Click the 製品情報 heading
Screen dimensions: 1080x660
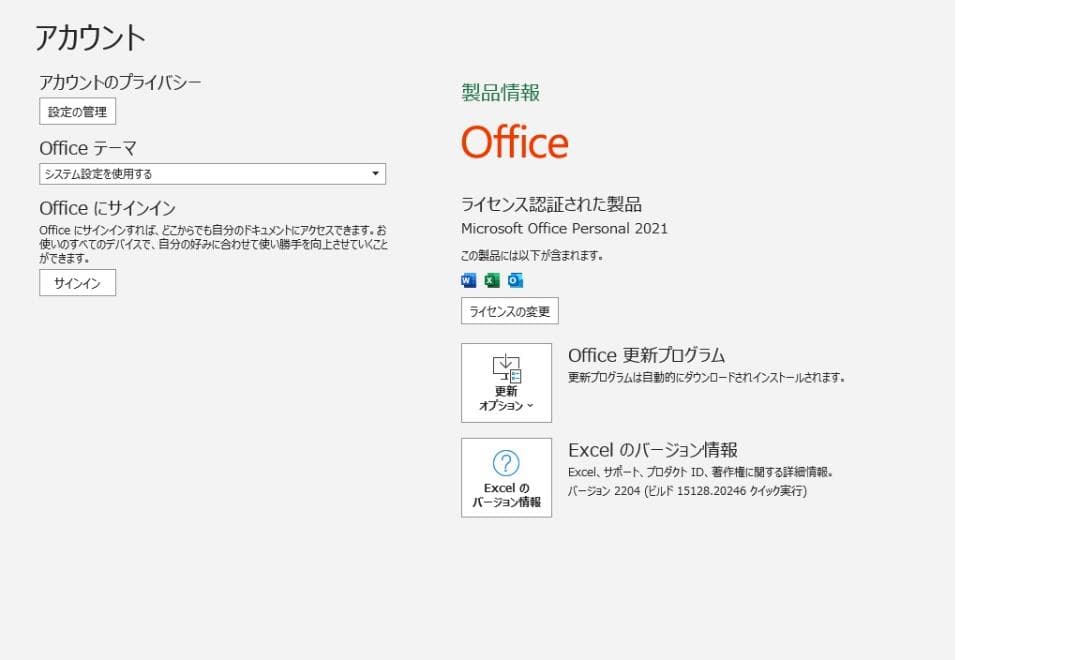tap(501, 92)
